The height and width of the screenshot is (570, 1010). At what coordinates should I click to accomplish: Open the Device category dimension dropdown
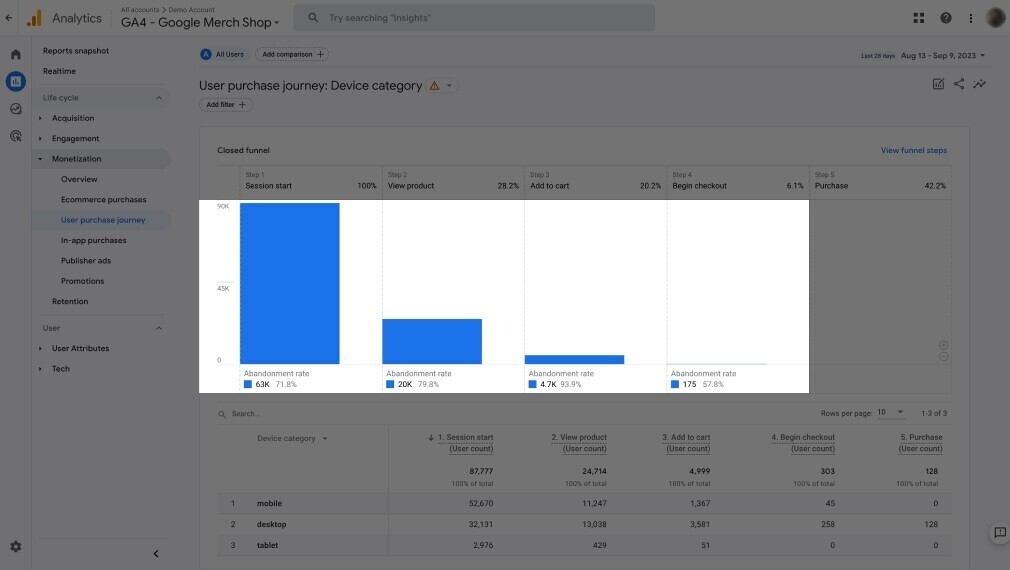(292, 438)
